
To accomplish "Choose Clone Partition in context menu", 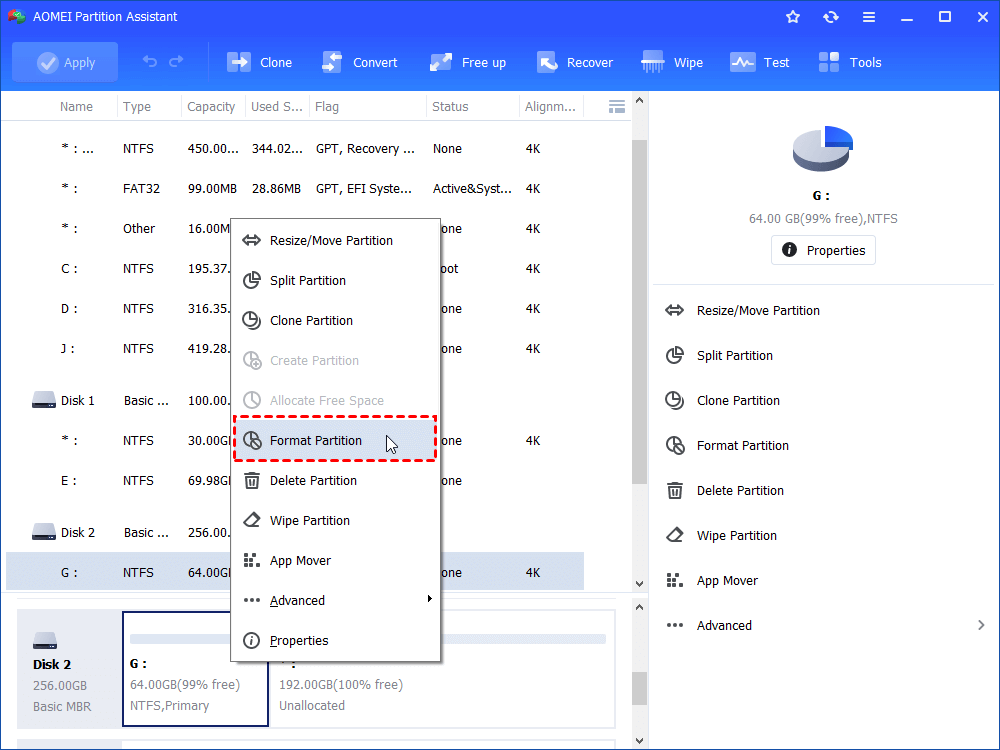I will (x=335, y=320).
